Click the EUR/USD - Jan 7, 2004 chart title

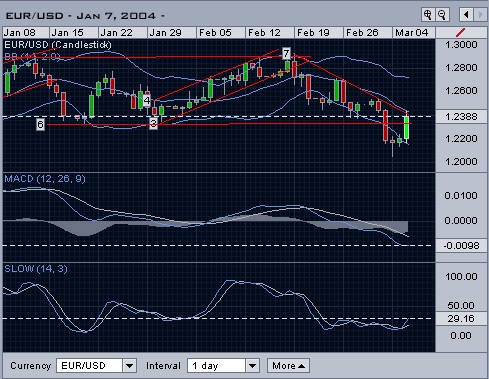click(x=81, y=16)
